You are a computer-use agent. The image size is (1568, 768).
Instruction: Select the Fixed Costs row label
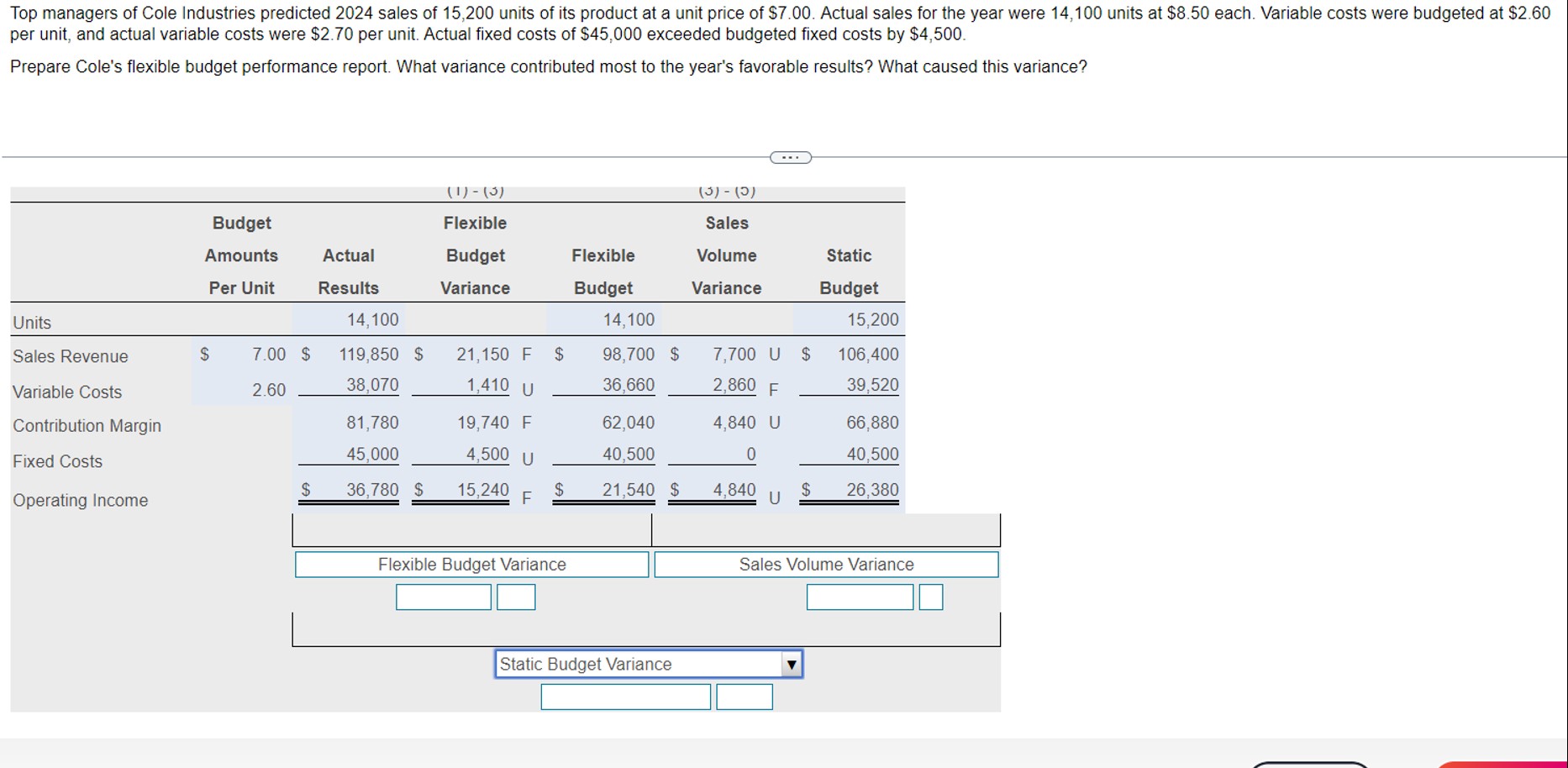click(x=57, y=461)
